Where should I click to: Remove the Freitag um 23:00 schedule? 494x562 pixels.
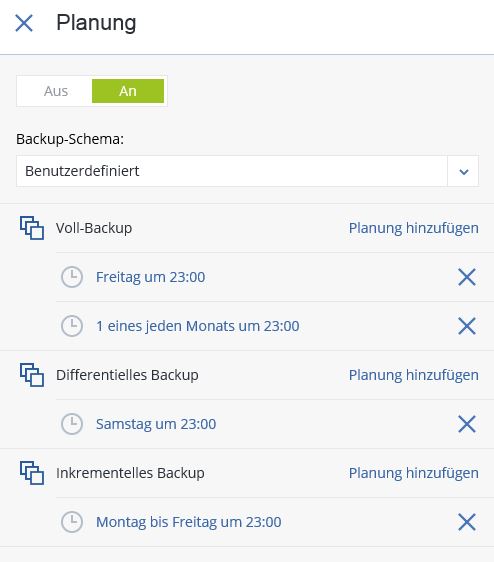click(467, 277)
